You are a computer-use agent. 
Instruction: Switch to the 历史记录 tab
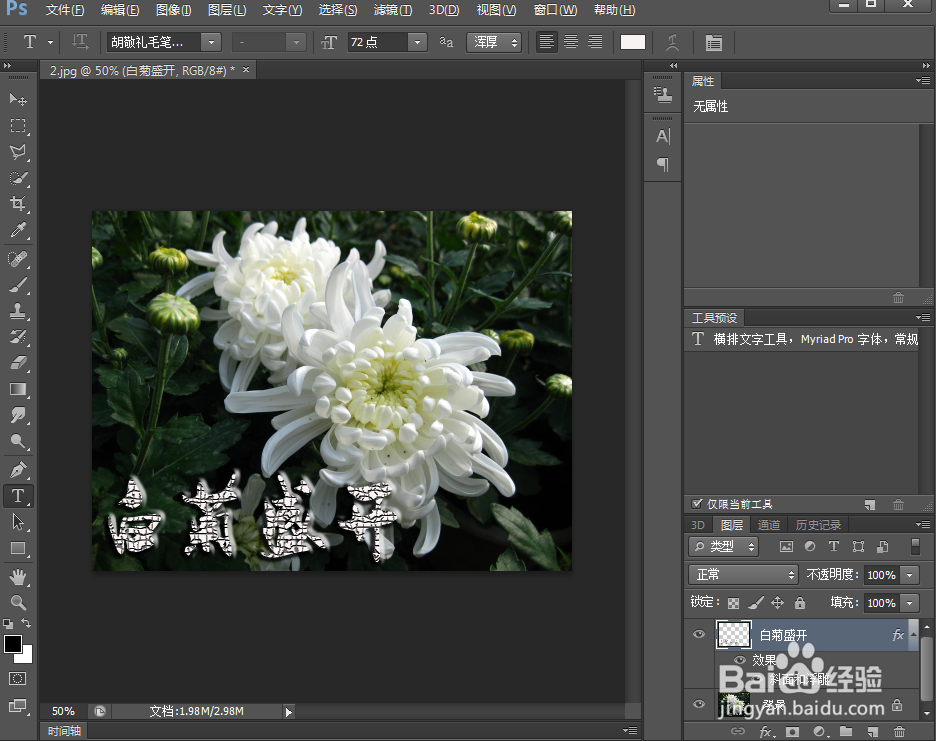(818, 525)
